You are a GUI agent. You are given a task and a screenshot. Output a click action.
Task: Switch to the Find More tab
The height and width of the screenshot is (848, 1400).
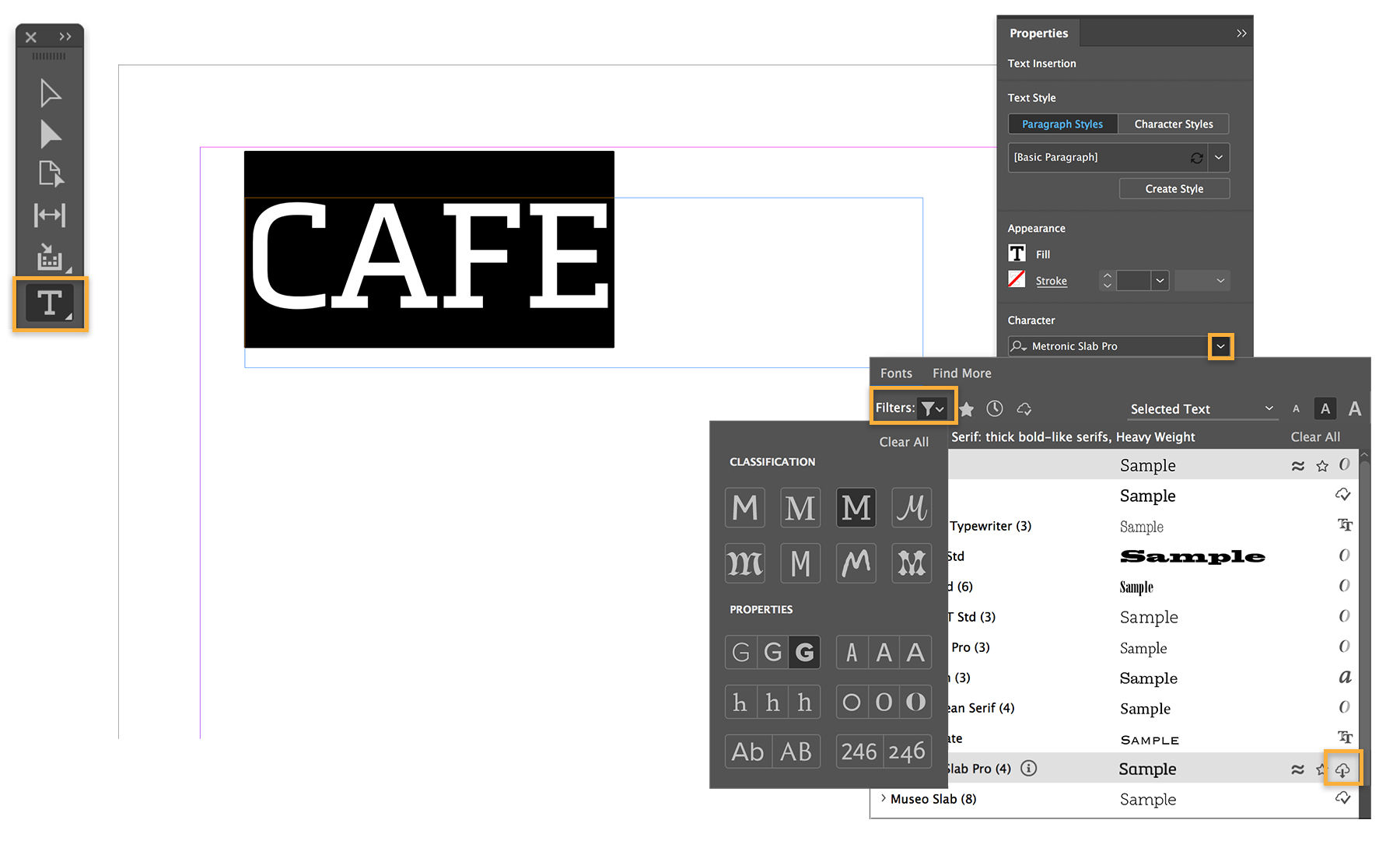pyautogui.click(x=961, y=373)
